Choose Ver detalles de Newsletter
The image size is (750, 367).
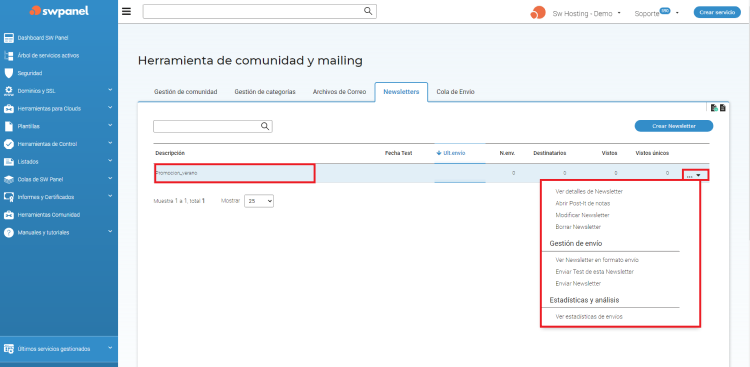tap(589, 191)
